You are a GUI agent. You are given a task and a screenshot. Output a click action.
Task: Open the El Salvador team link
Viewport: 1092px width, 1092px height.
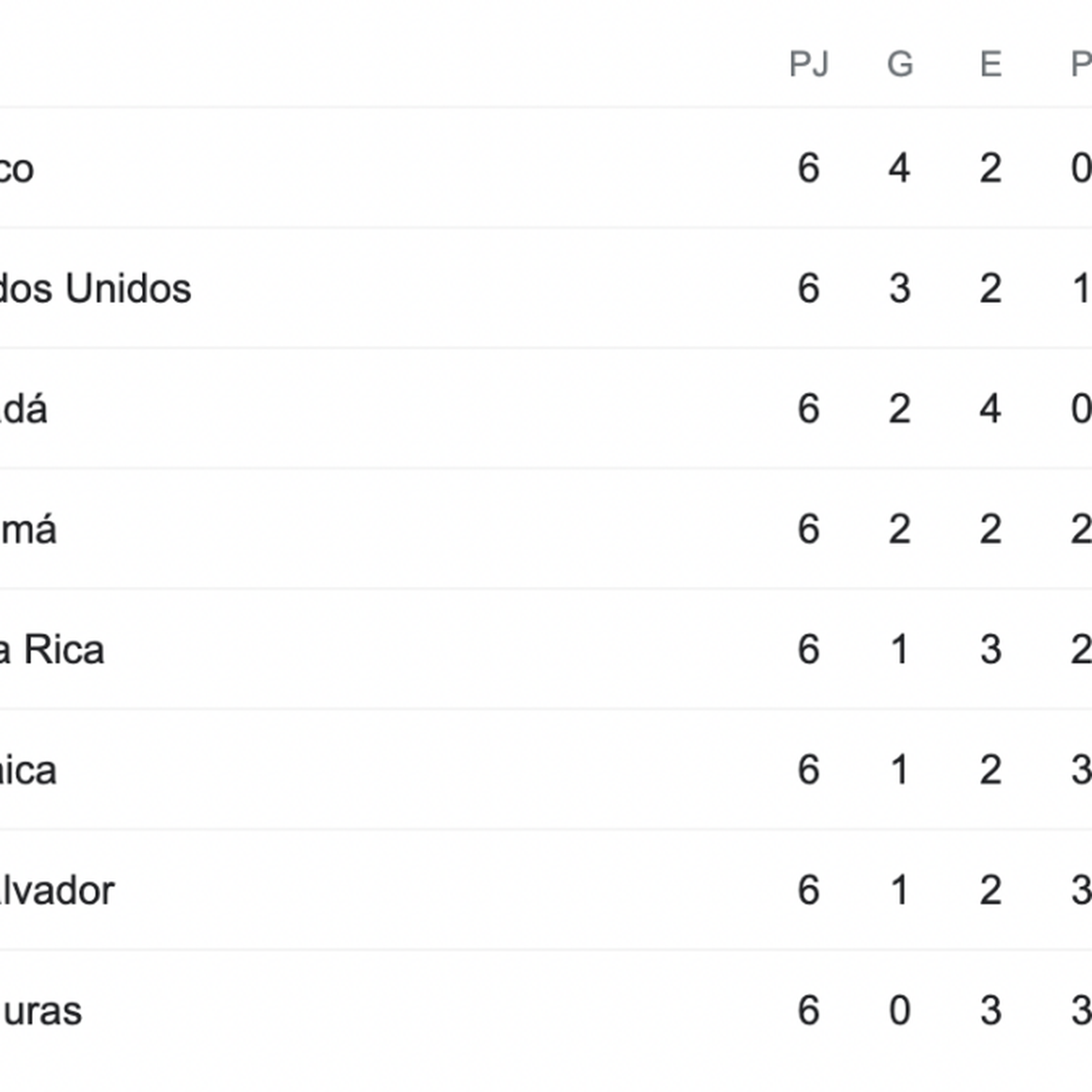pyautogui.click(x=56, y=891)
